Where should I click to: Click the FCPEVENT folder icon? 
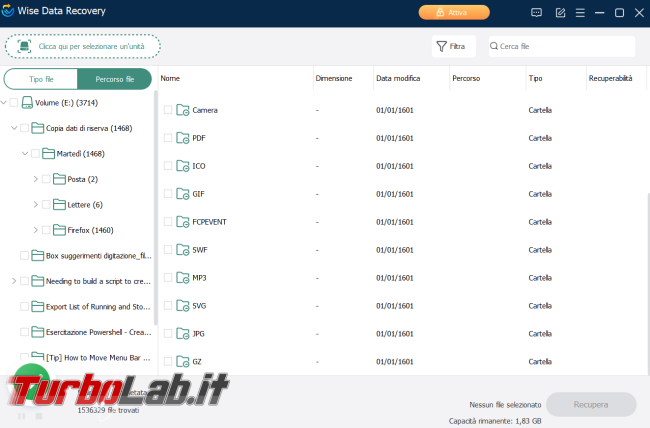coord(182,222)
